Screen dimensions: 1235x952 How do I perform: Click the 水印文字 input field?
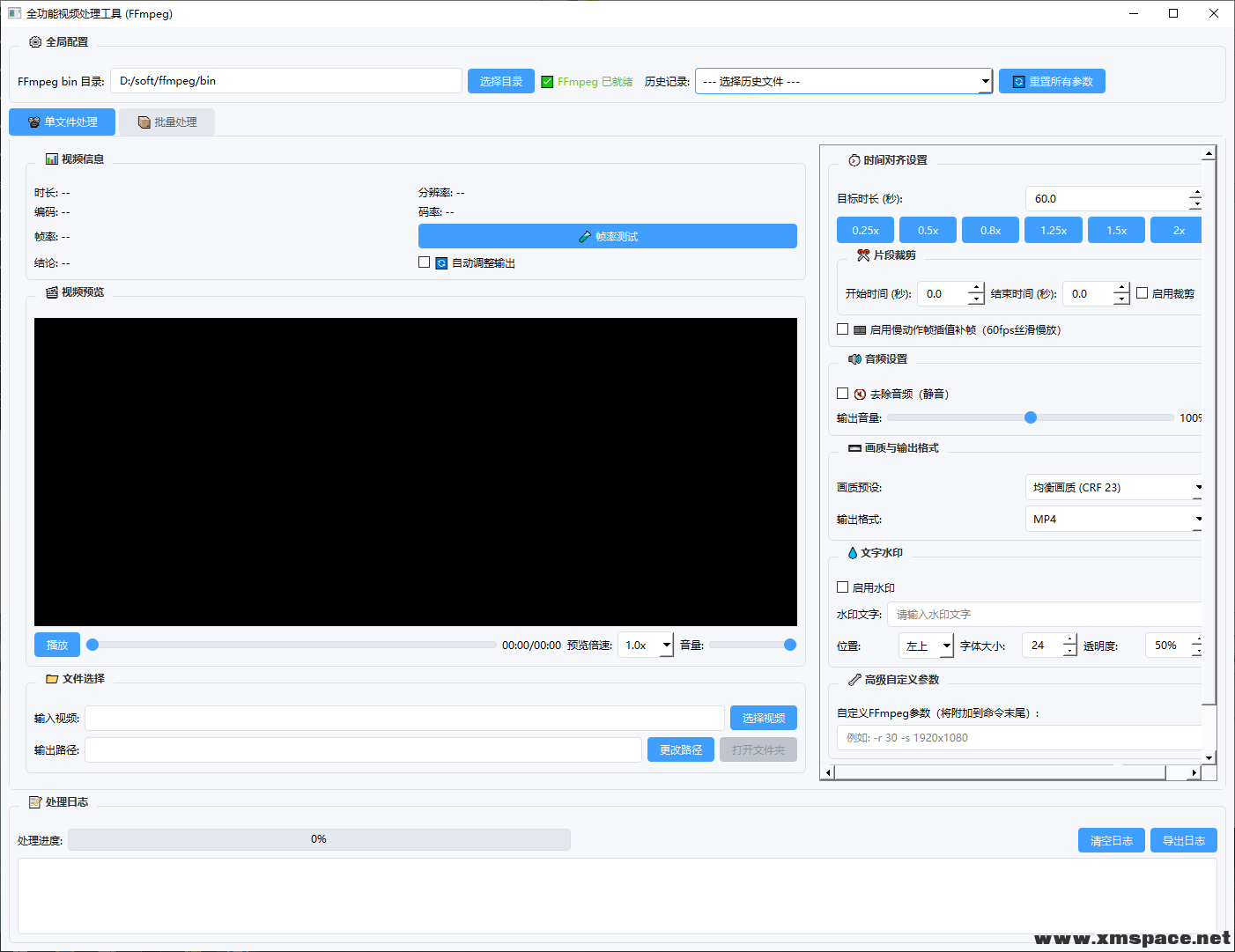pos(1045,614)
